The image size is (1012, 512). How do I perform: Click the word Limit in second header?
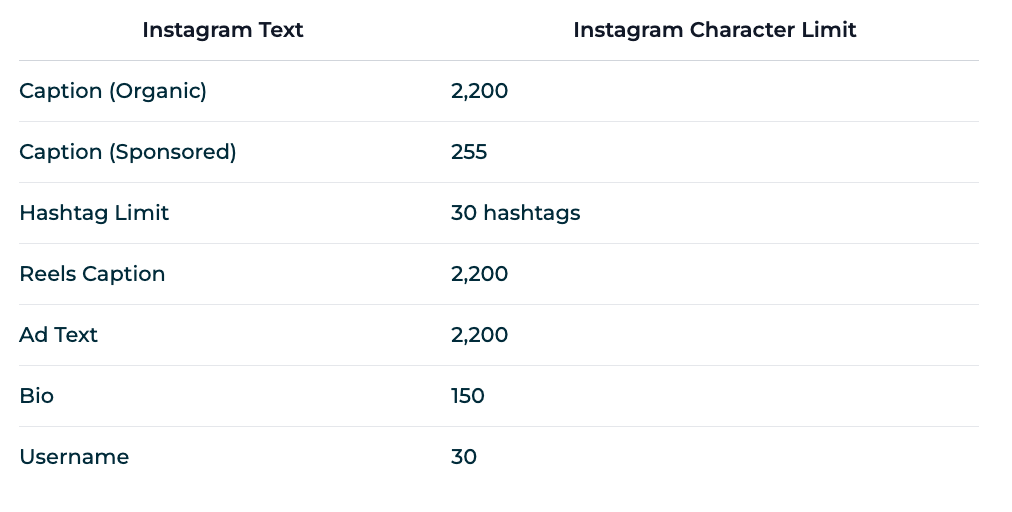click(829, 30)
